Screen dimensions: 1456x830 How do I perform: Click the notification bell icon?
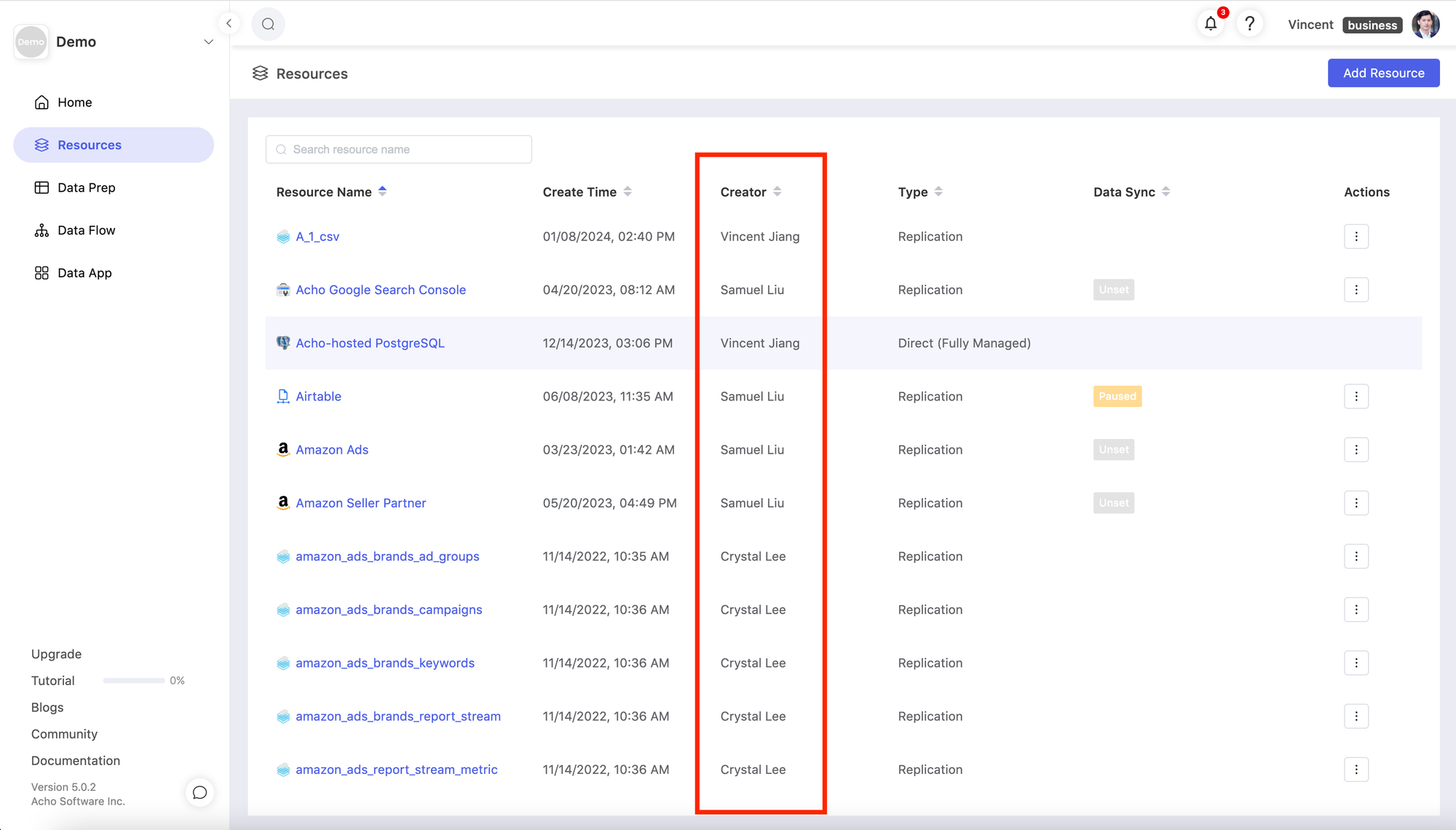pos(1210,24)
